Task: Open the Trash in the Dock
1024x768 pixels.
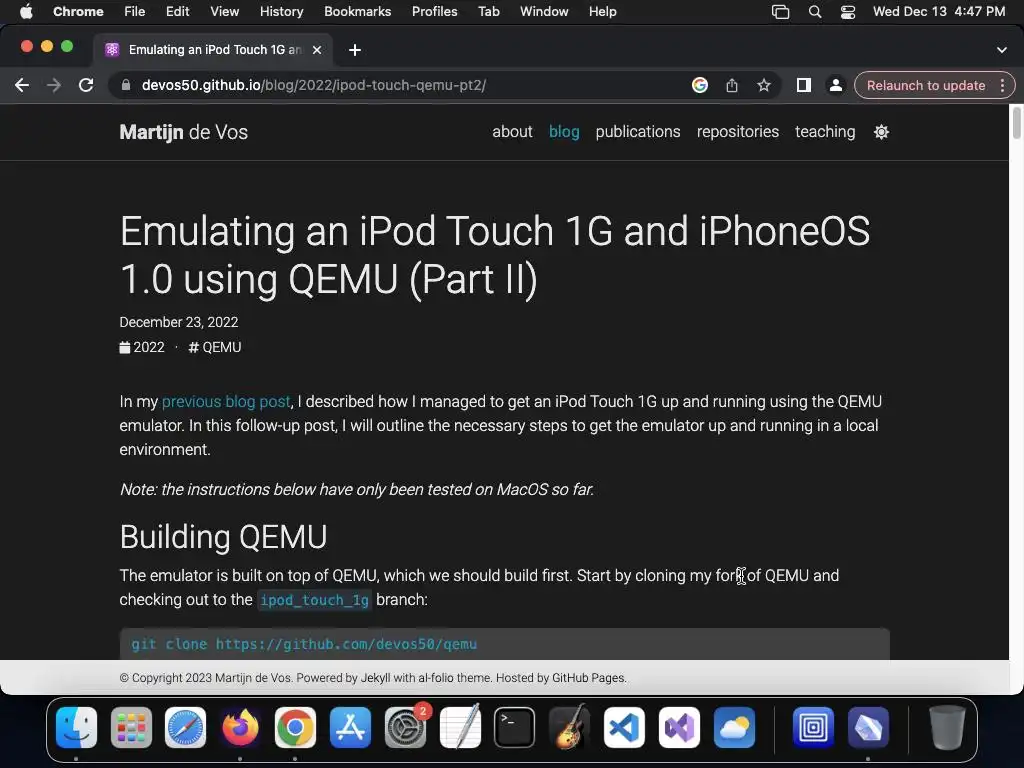Action: click(947, 728)
